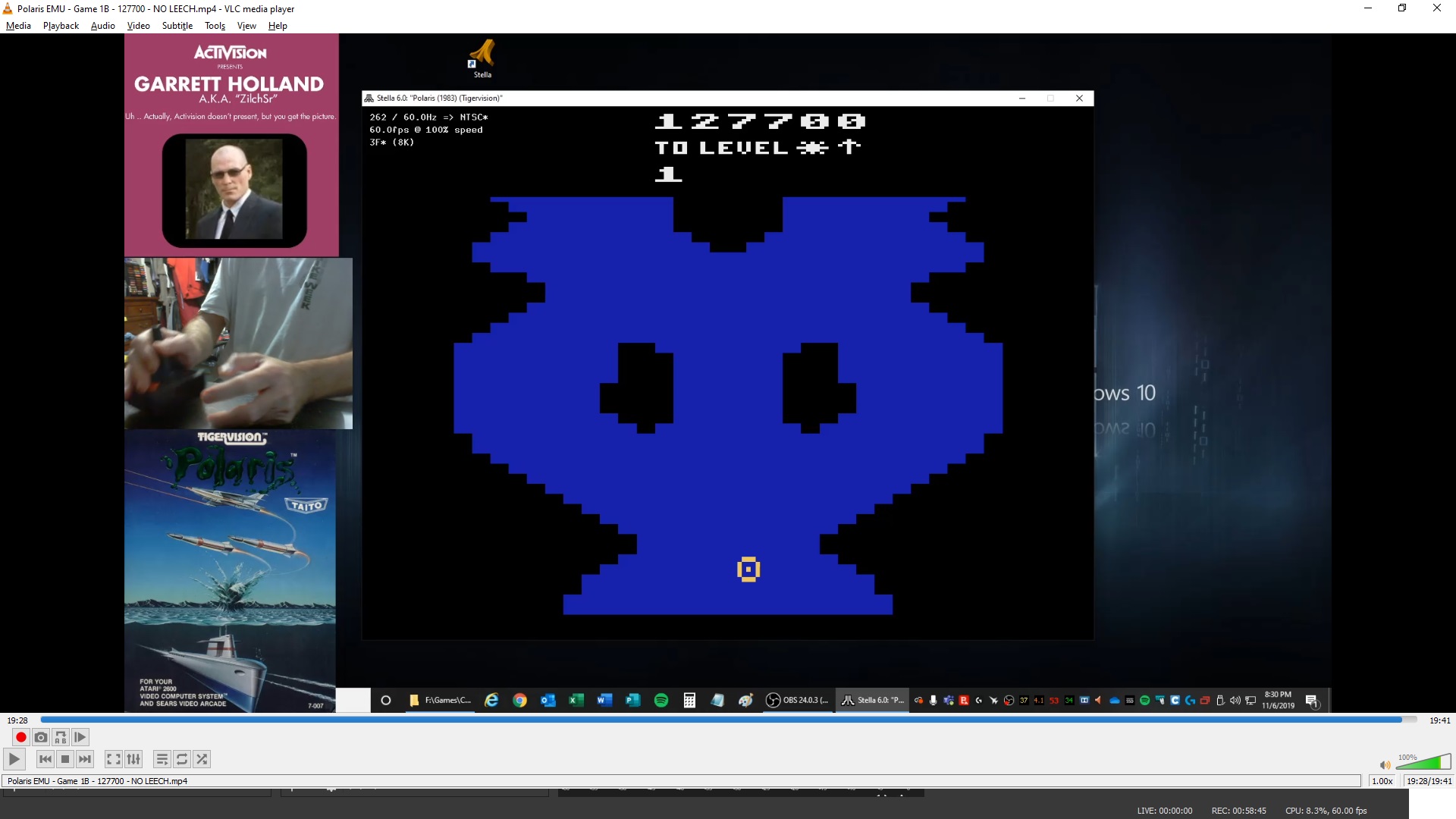Click the Polaris Tigervision box art
Image resolution: width=1456 pixels, height=819 pixels.
(230, 571)
